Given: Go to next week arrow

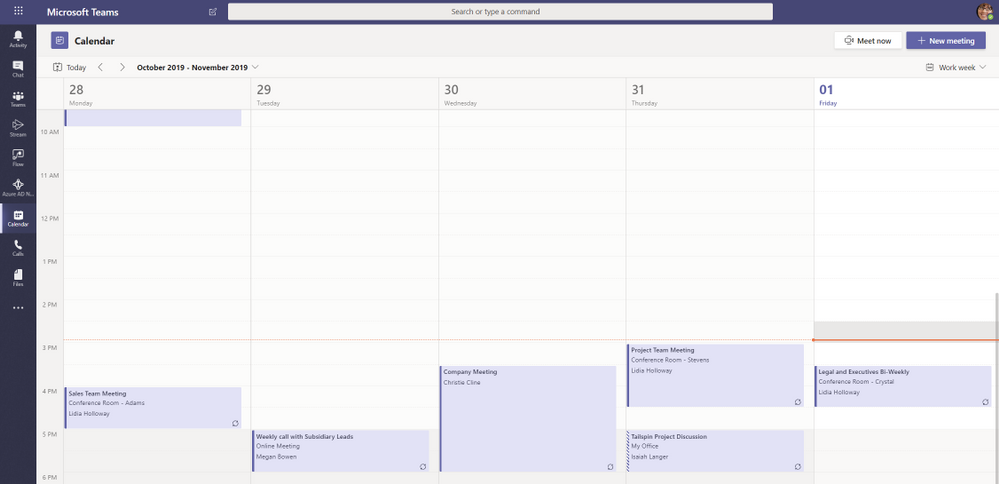Looking at the screenshot, I should point(122,67).
